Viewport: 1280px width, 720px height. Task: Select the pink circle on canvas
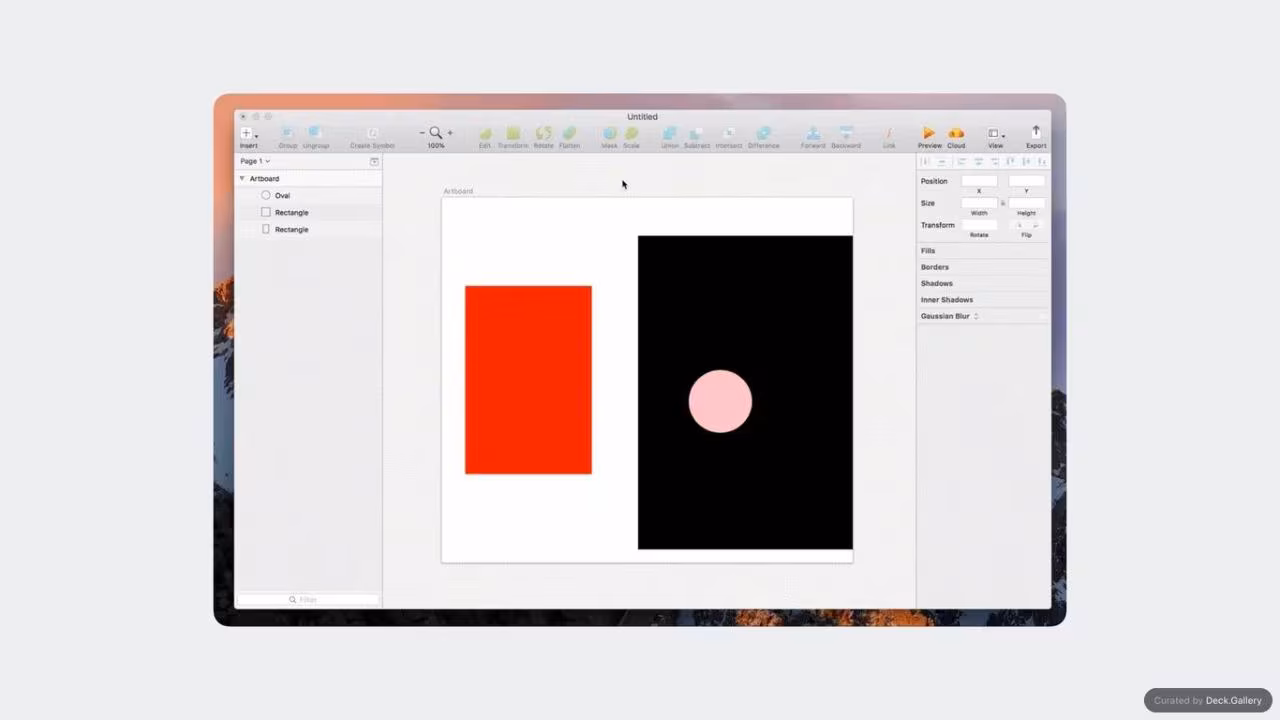720,401
